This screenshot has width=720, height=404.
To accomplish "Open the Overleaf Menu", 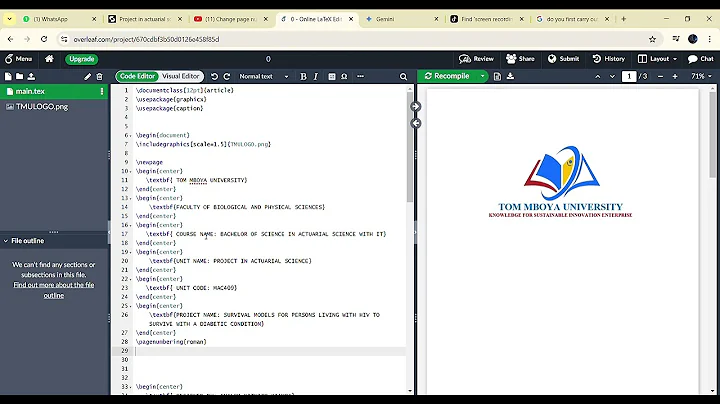I will [18, 59].
